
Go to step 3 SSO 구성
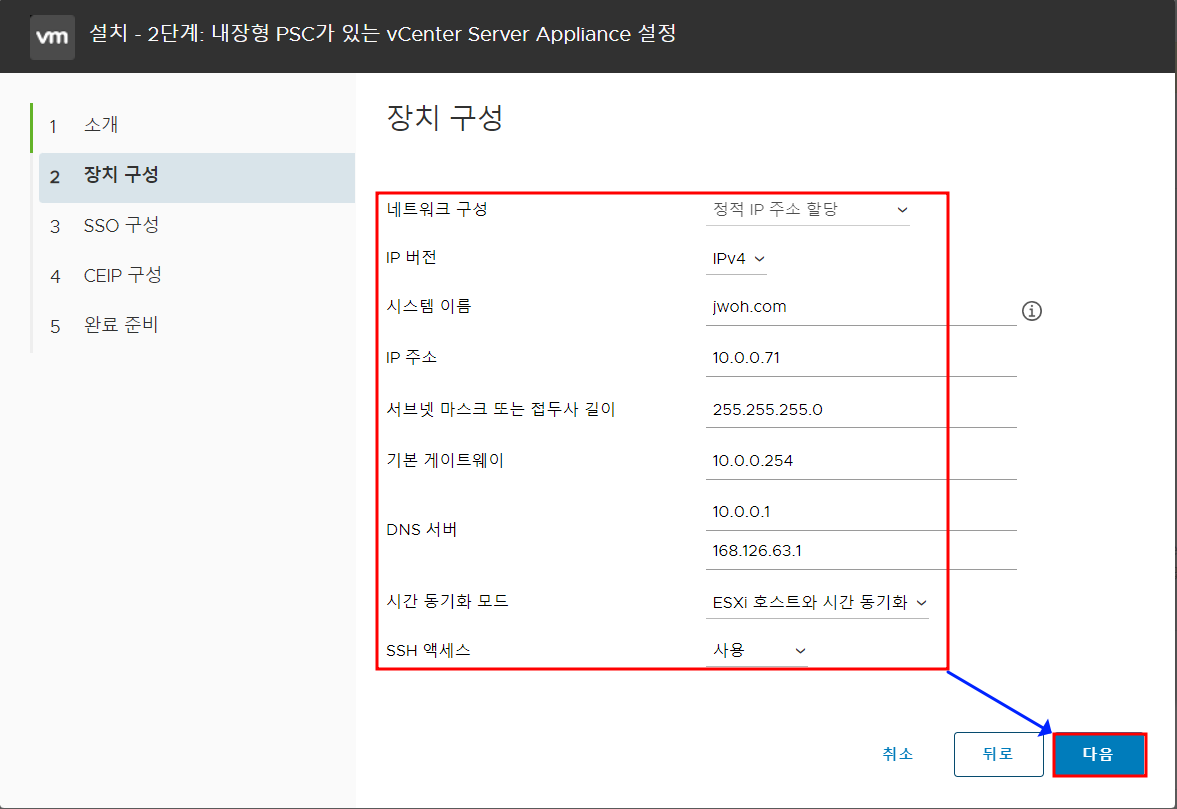pyautogui.click(x=197, y=226)
